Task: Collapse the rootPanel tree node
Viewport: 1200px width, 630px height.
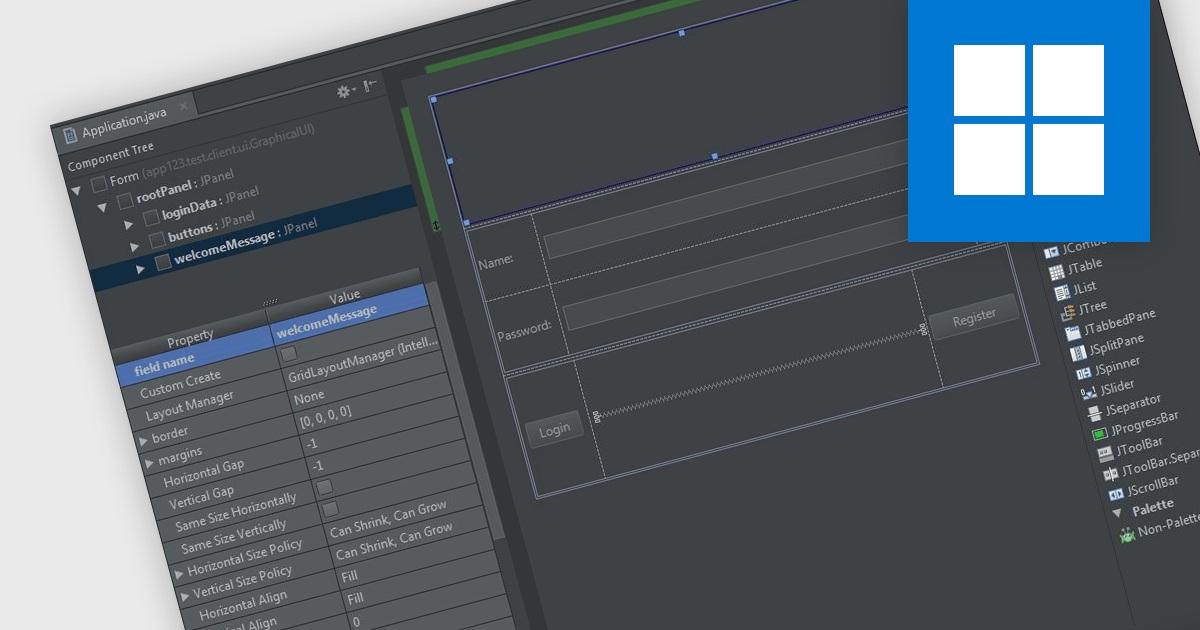Action: [x=104, y=205]
